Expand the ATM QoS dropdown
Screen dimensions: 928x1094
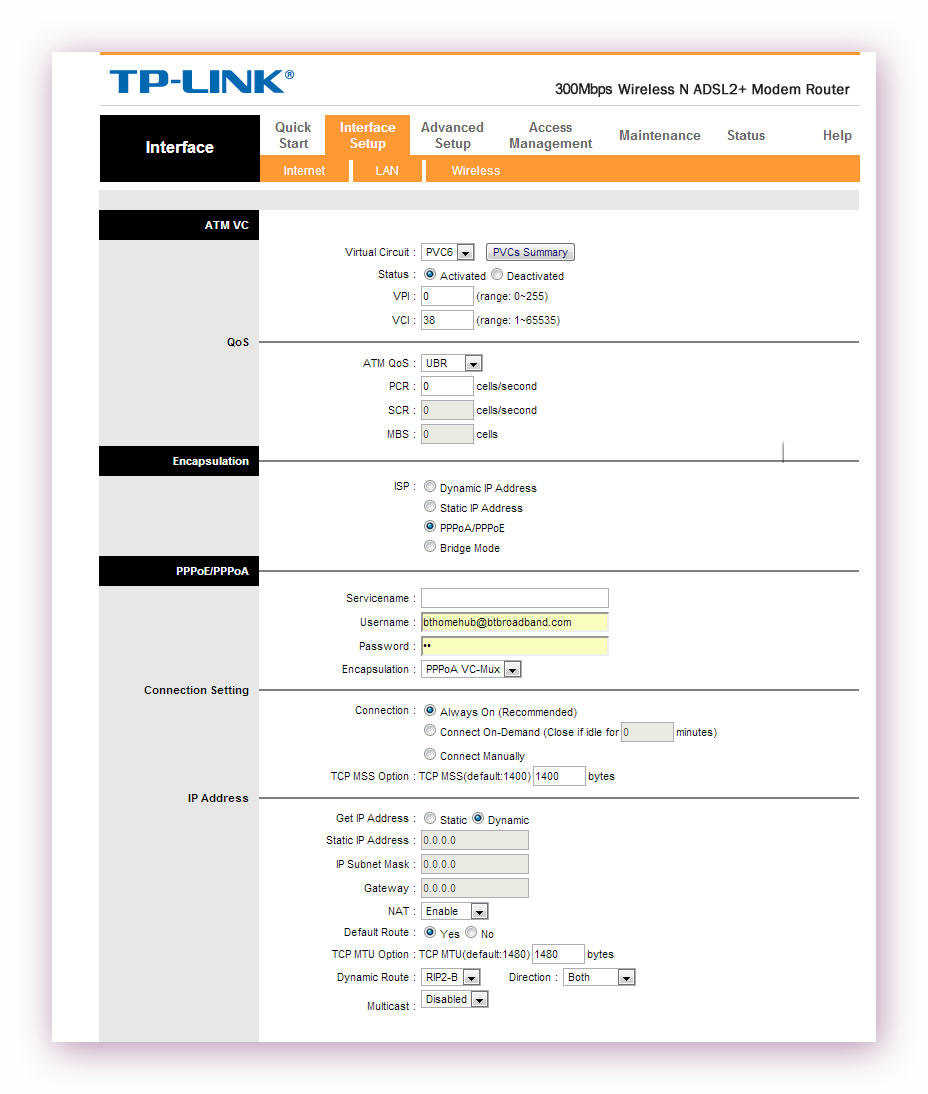452,363
